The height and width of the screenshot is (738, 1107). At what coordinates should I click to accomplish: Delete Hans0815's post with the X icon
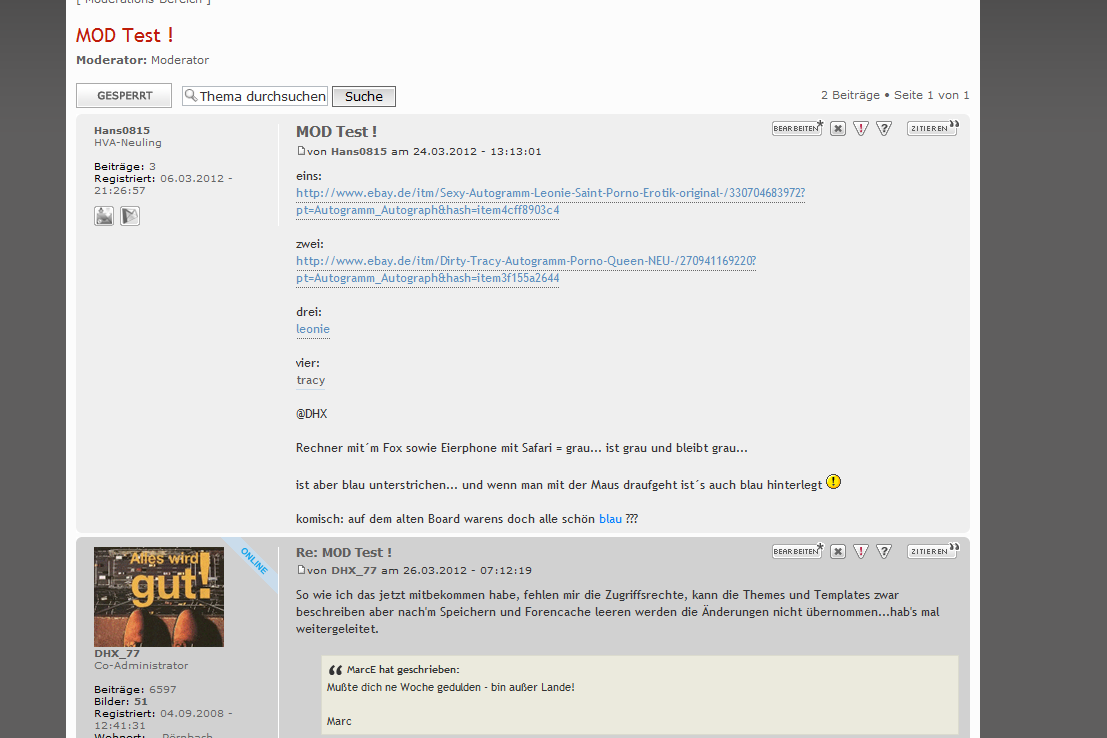tap(838, 129)
